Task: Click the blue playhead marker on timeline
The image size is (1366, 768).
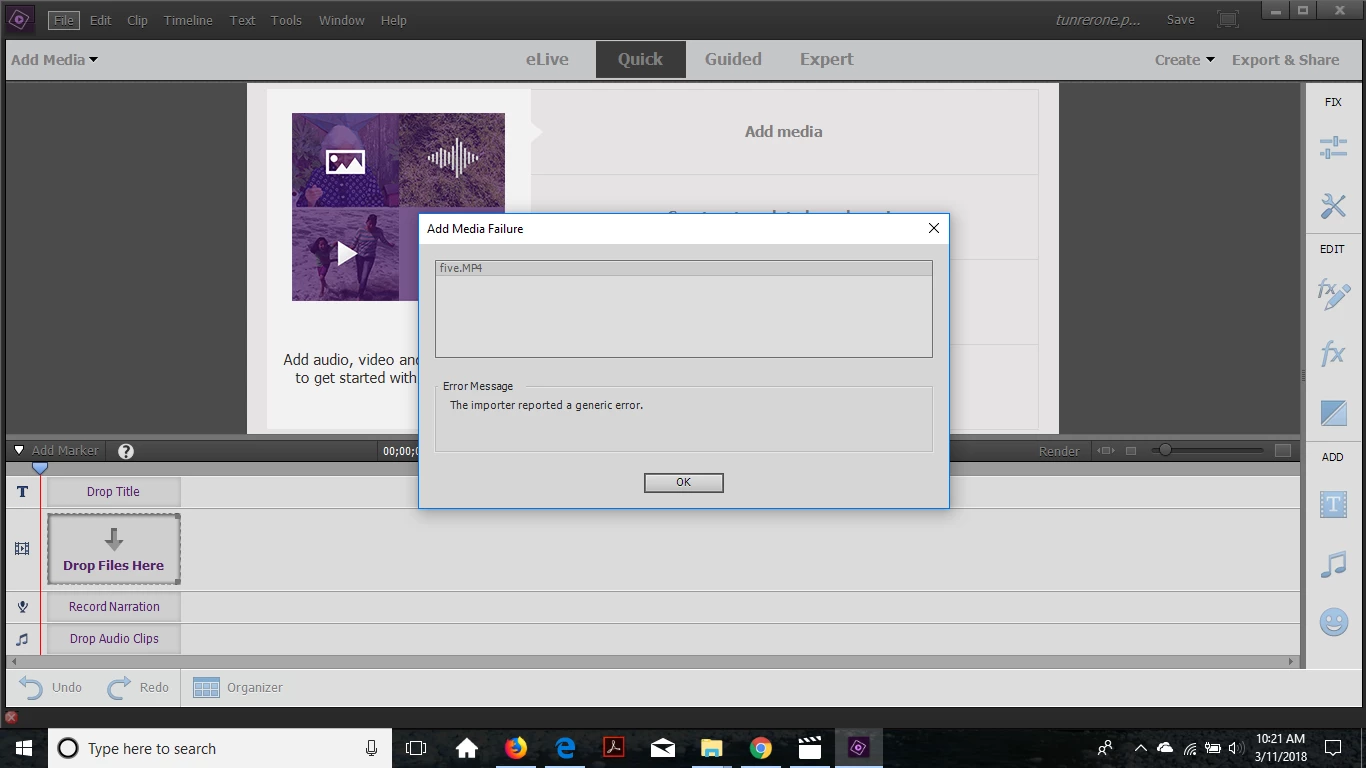Action: coord(40,468)
